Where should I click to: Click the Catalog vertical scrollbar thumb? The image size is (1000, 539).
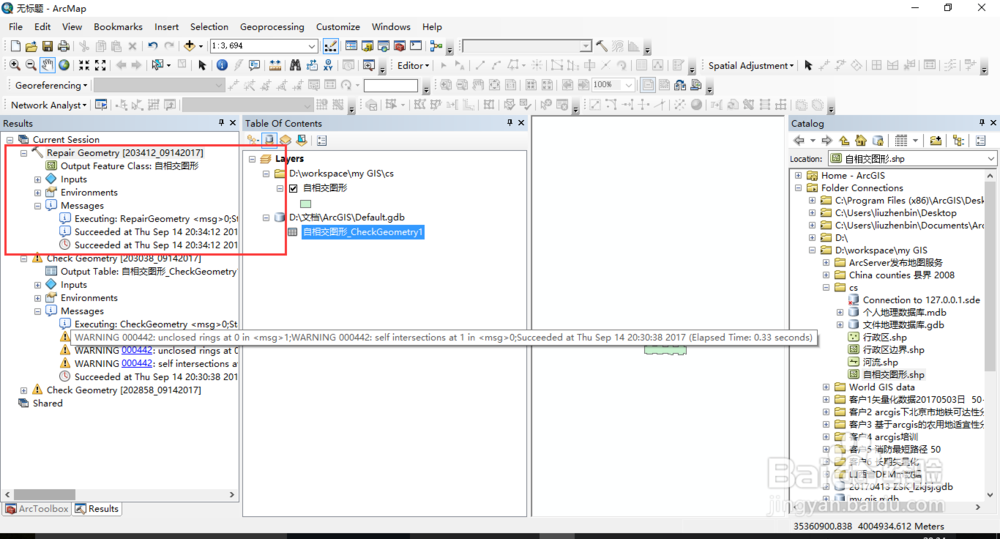tap(990, 274)
